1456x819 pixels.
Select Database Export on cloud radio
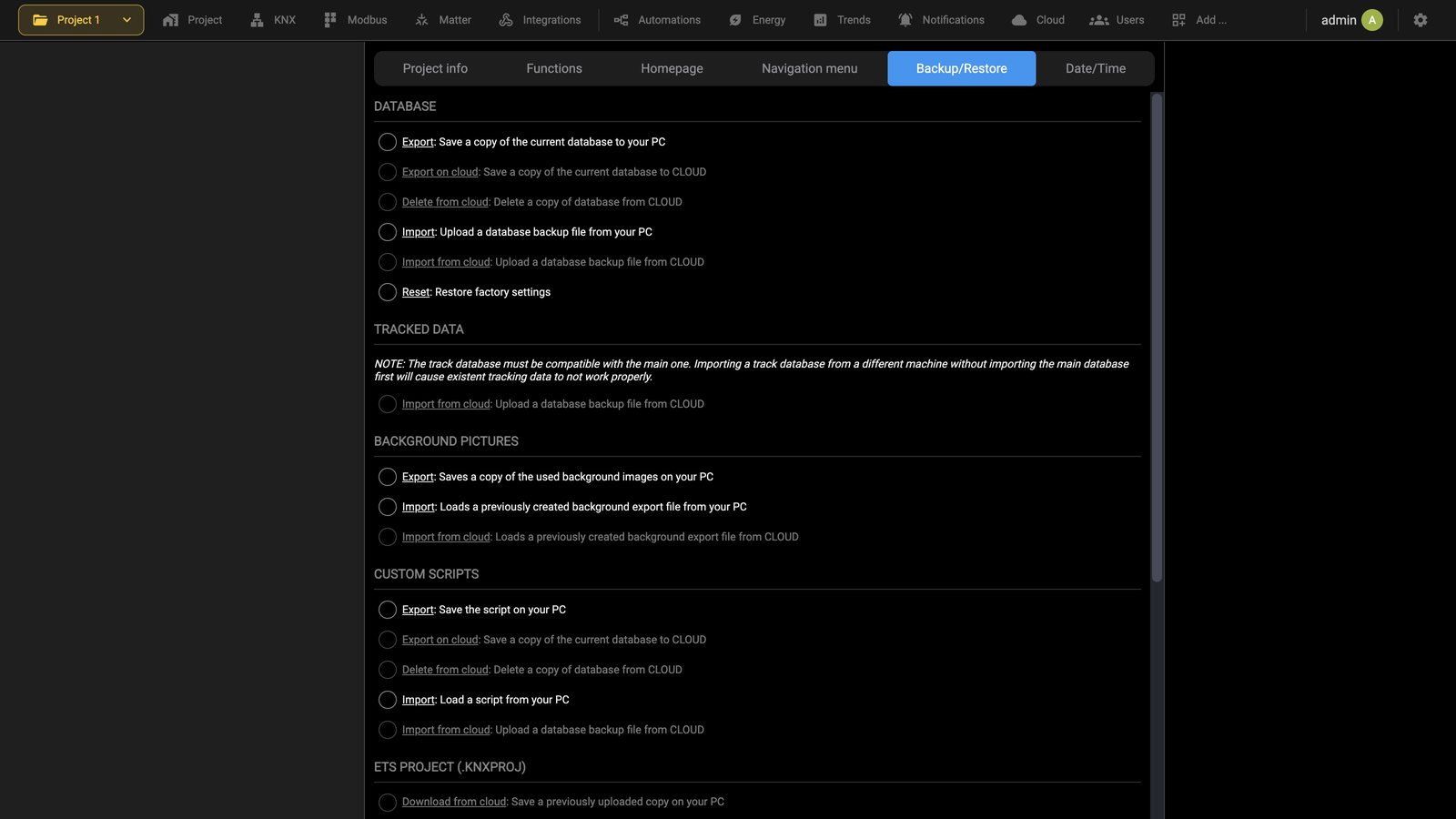coord(388,172)
